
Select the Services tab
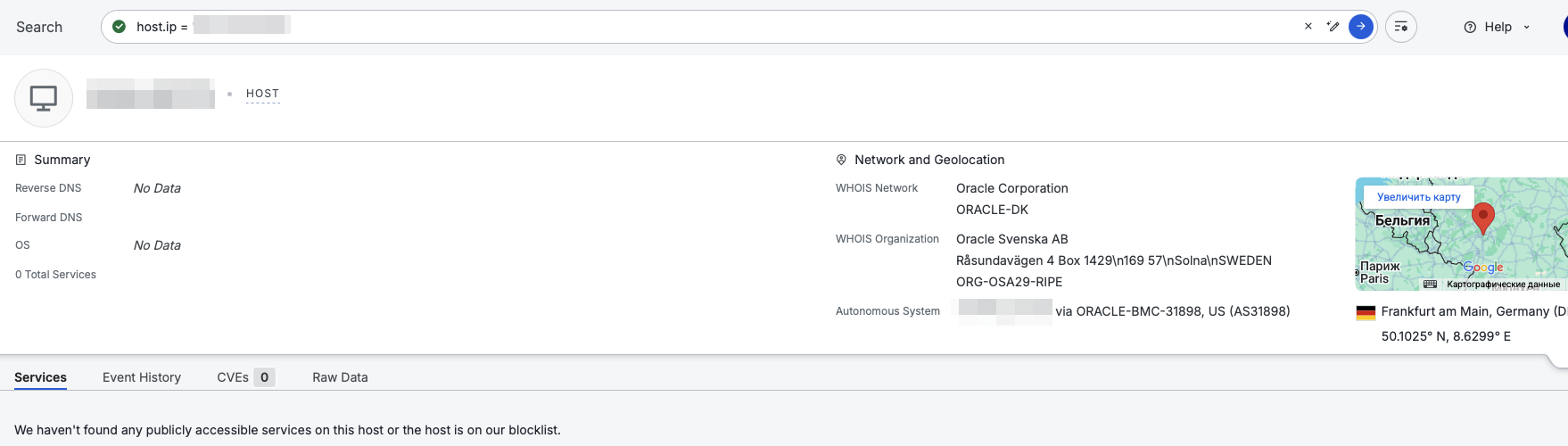(40, 377)
